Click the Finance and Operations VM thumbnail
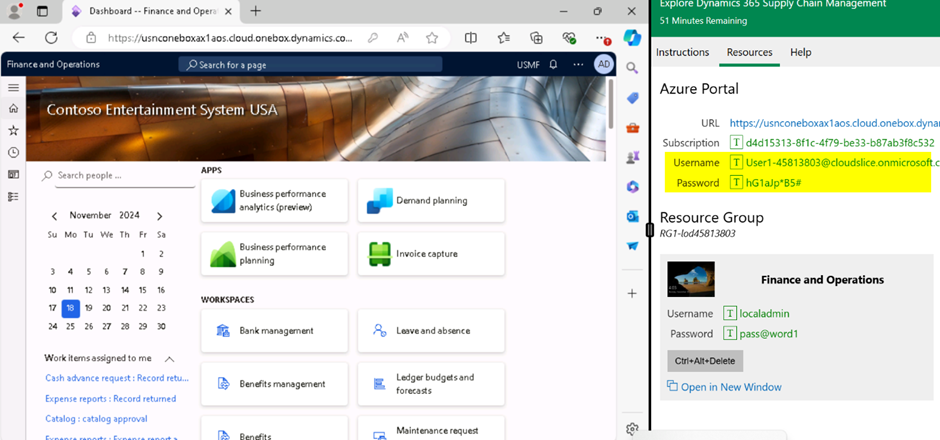Image resolution: width=940 pixels, height=440 pixels. click(691, 279)
